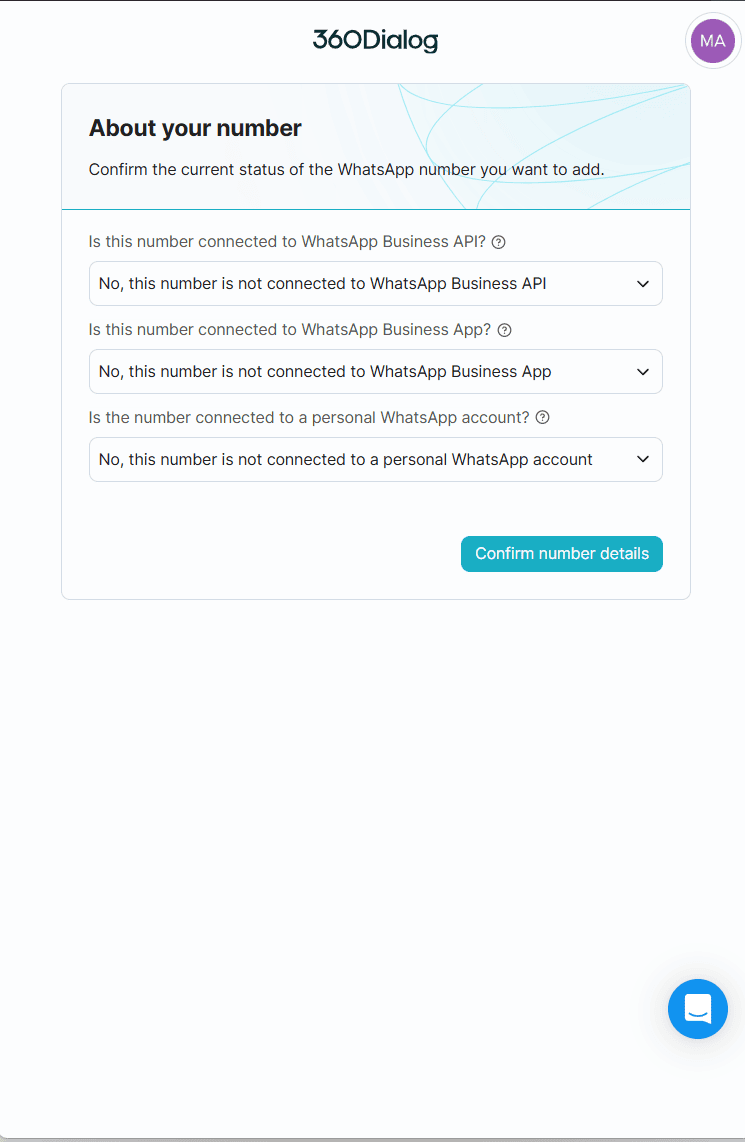745x1142 pixels.
Task: Open the WhatsApp Business App status dropdown
Action: [350, 372]
